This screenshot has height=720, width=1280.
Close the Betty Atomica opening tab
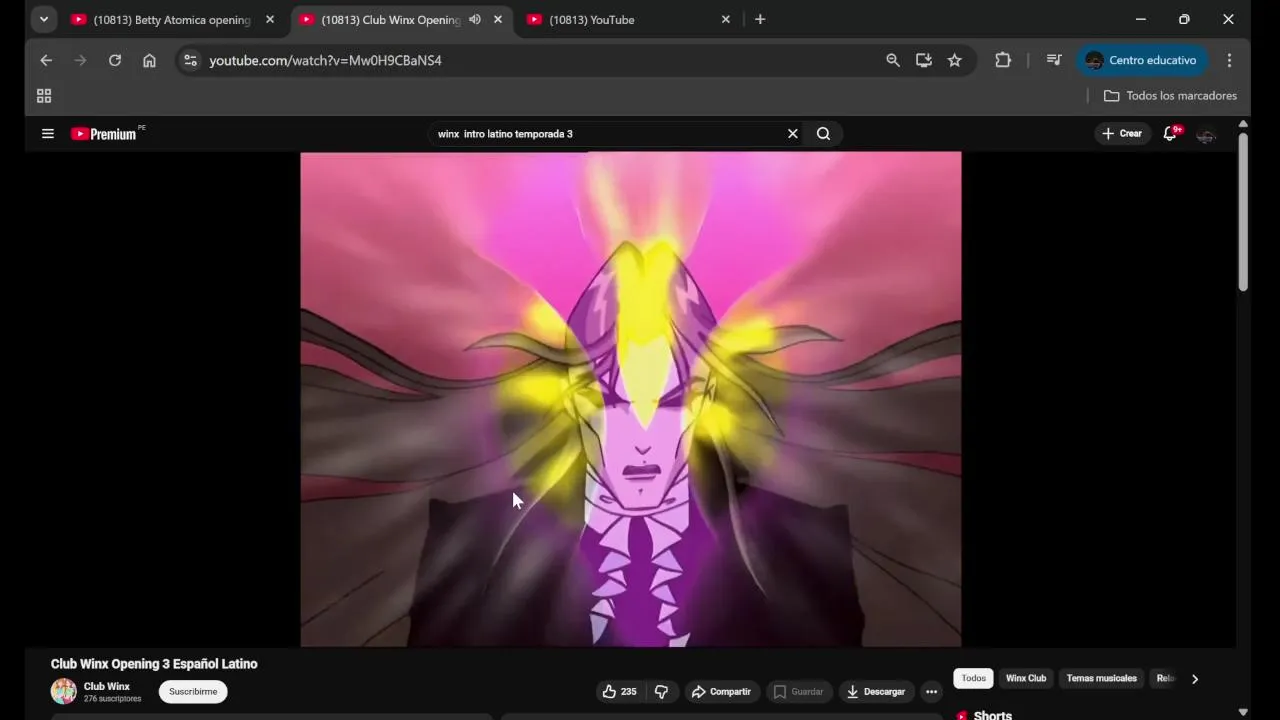coord(270,19)
